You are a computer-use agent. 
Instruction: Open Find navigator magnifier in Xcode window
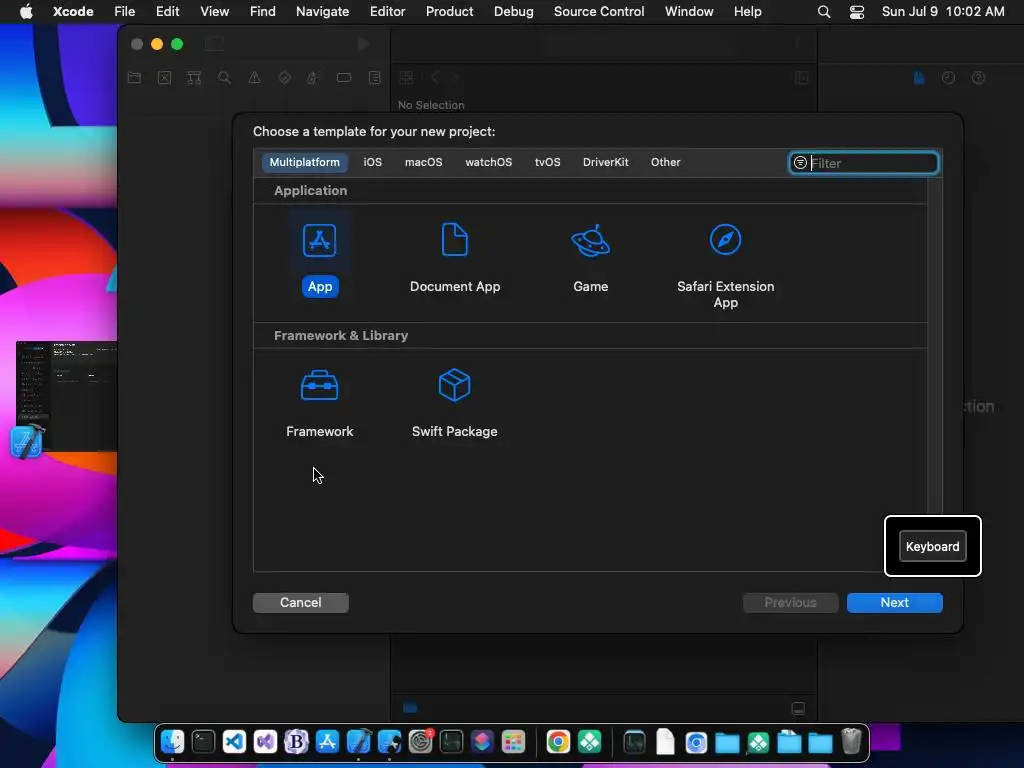[x=224, y=78]
